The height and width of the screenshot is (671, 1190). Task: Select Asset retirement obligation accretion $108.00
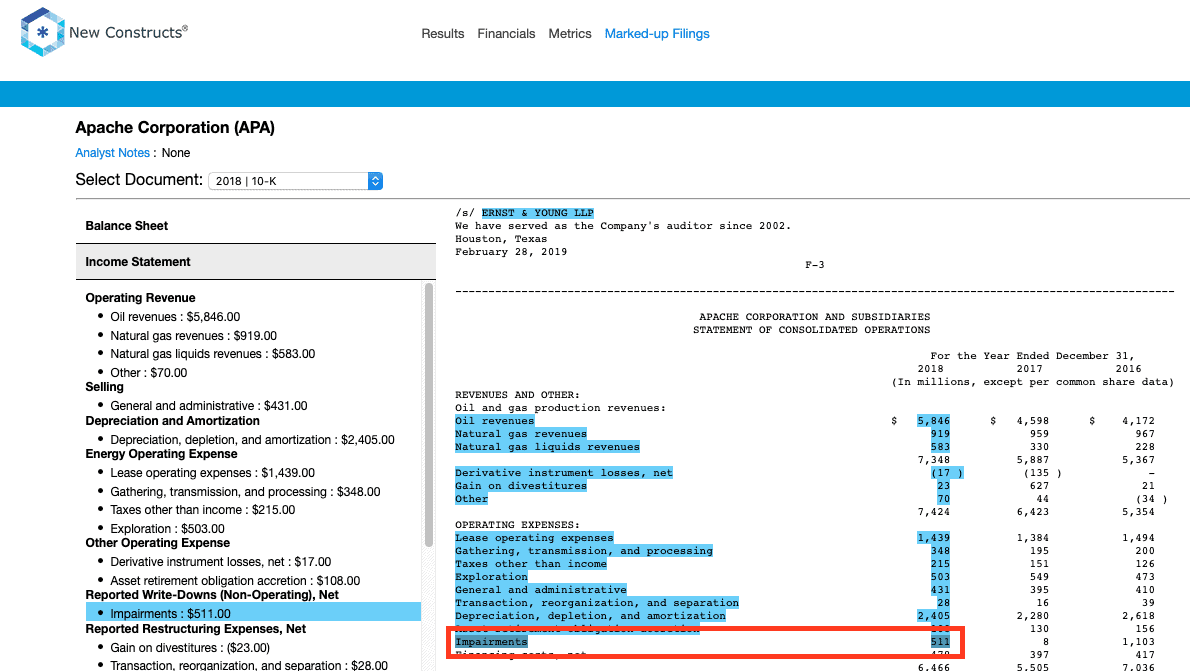[235, 581]
